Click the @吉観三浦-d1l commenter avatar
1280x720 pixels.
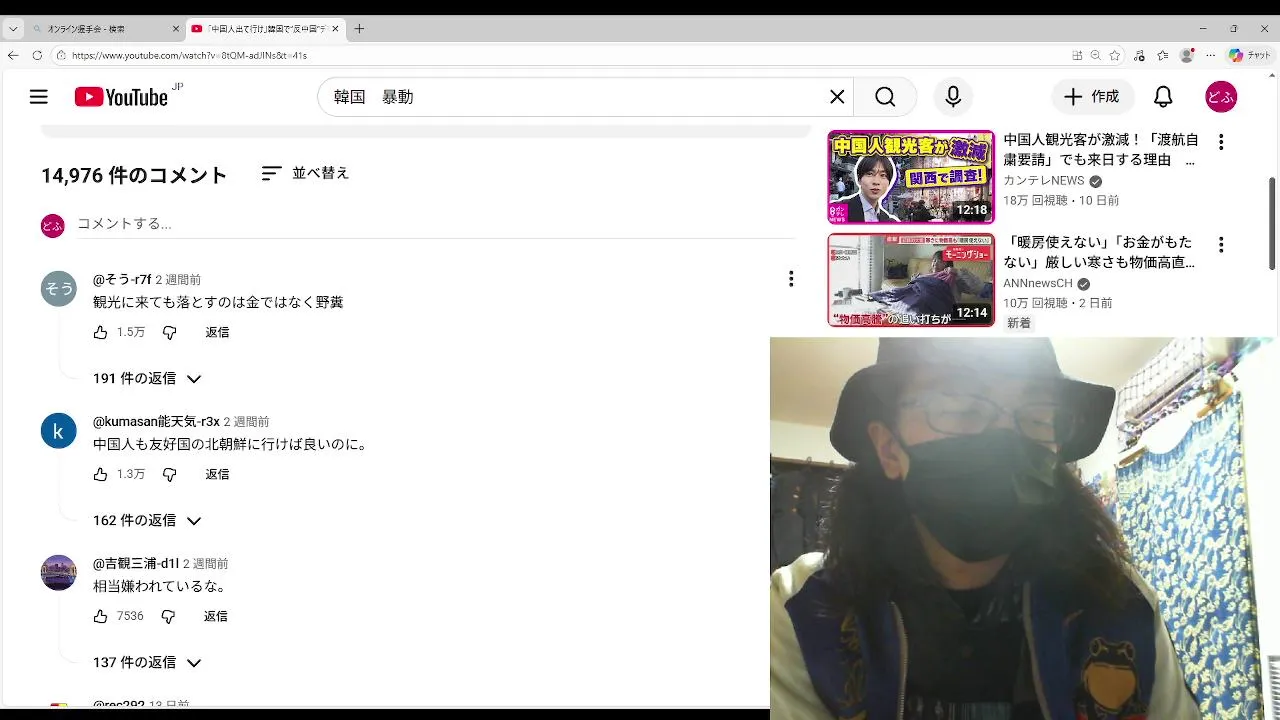point(59,573)
